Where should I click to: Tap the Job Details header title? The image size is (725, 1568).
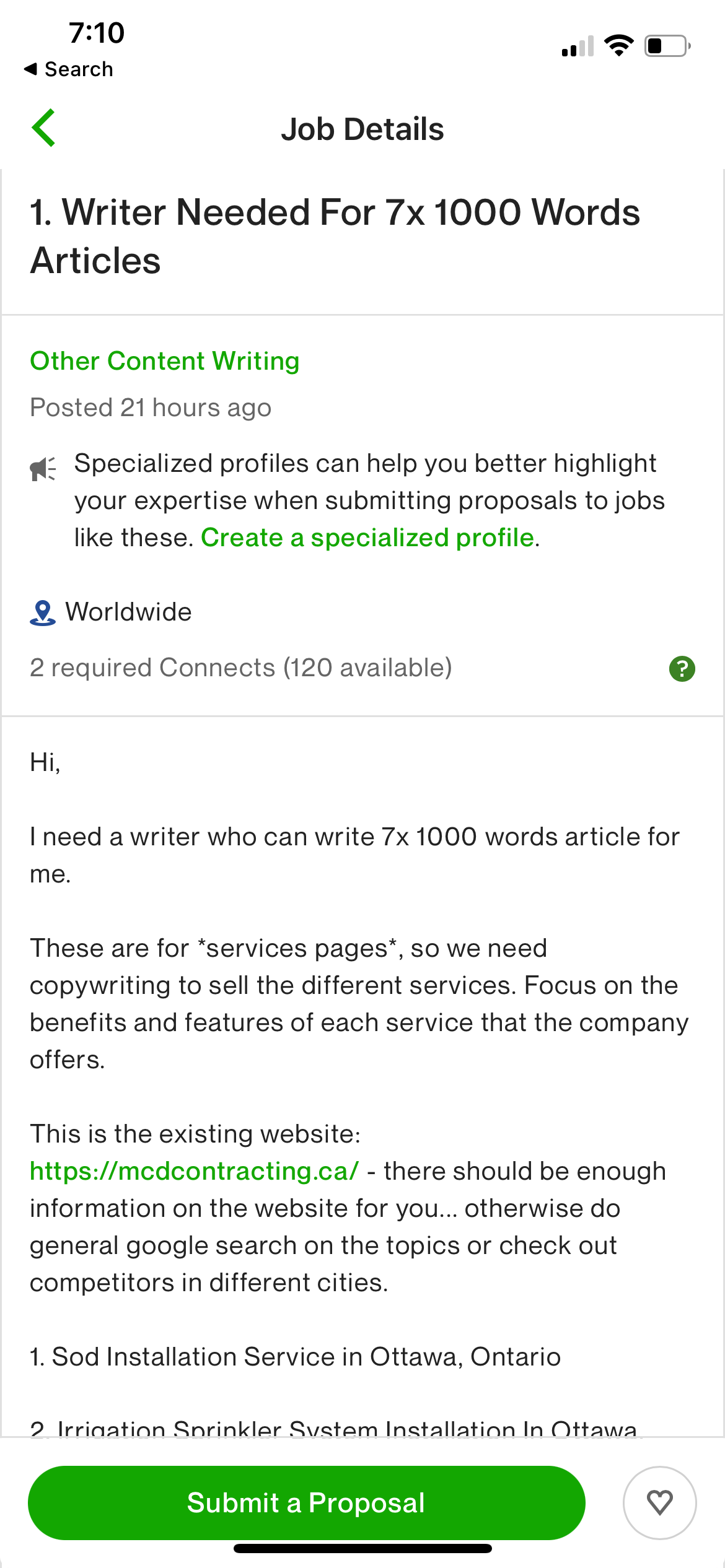click(x=362, y=129)
